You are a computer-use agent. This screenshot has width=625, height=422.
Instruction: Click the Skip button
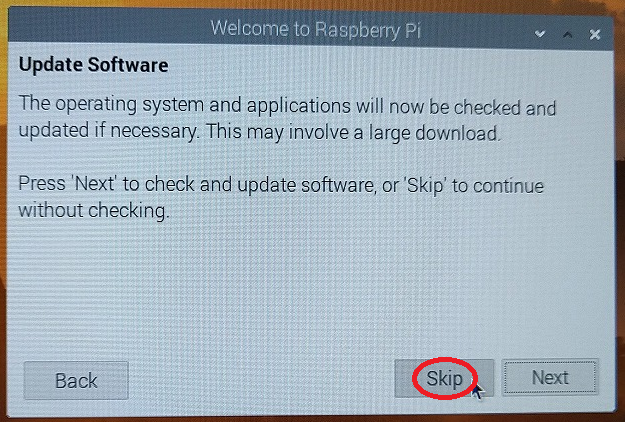[444, 378]
